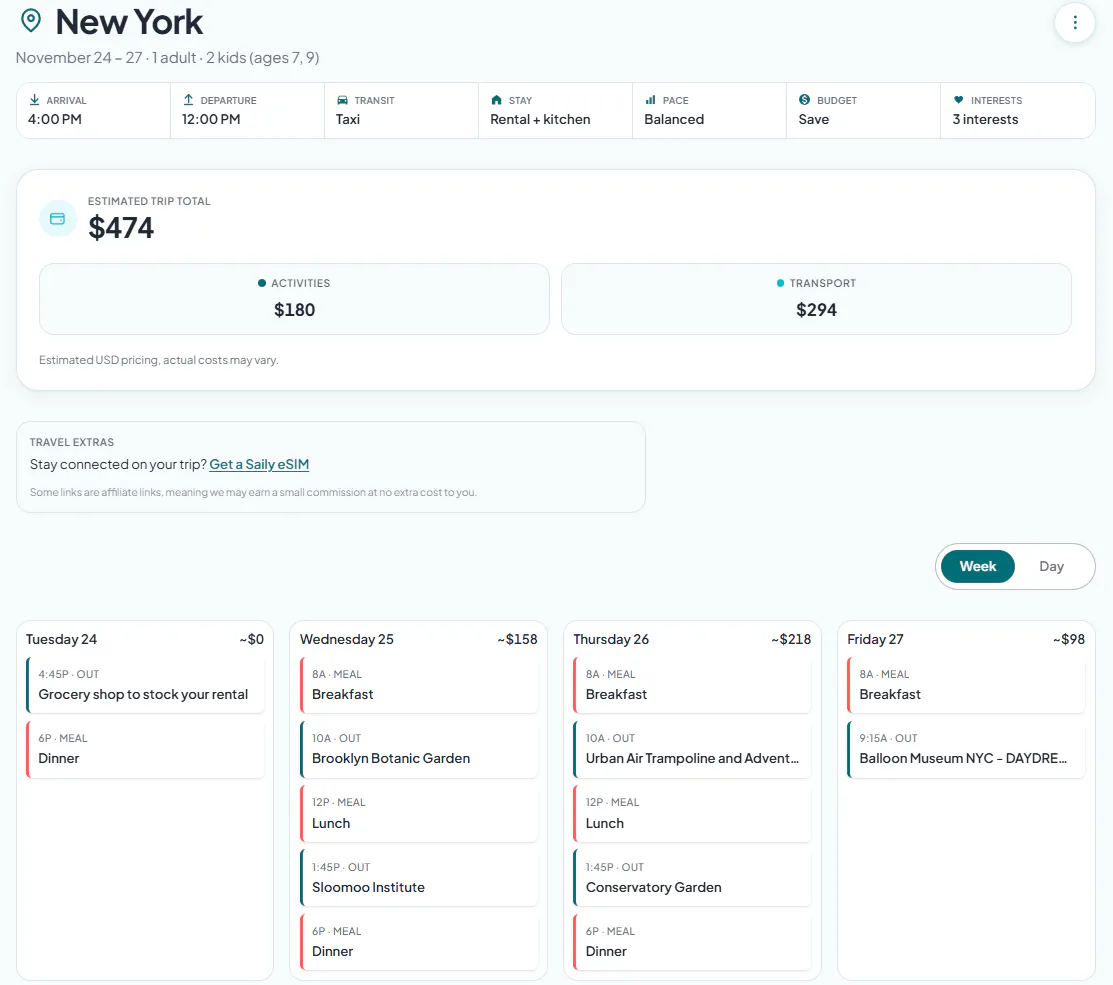Change the Pace setting Balanced
1113x985 pixels.
(x=709, y=111)
